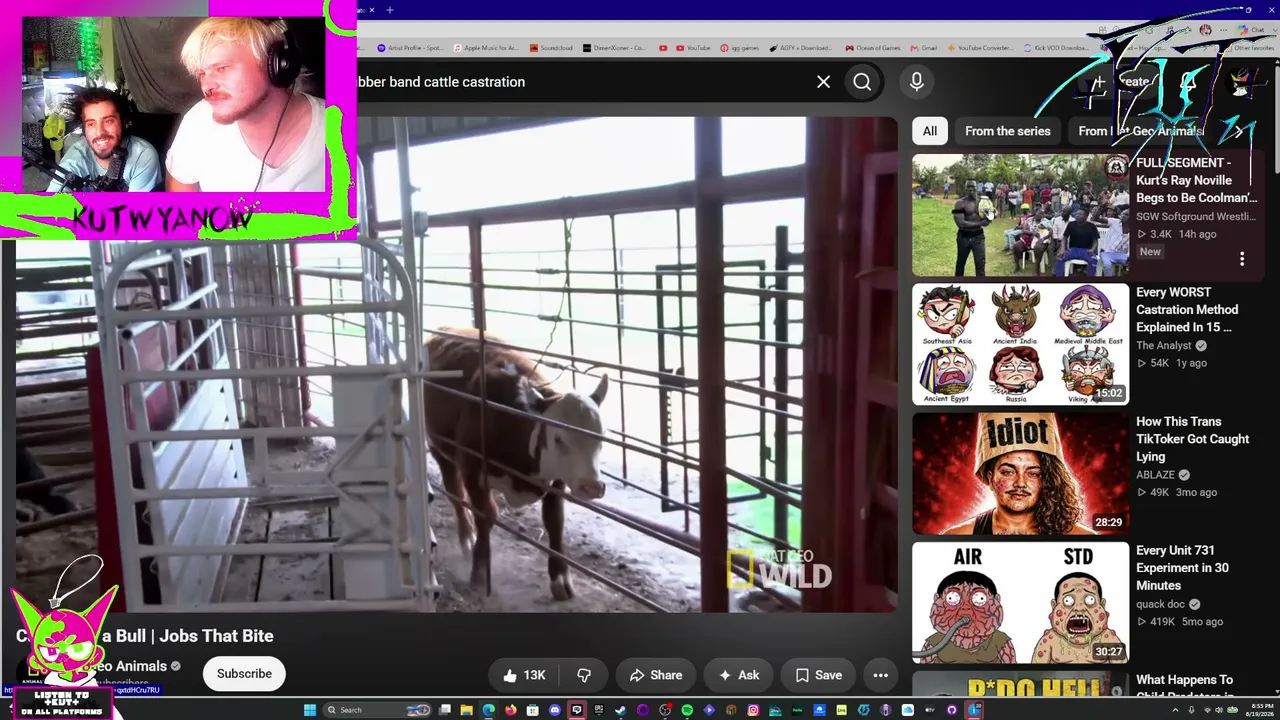Click the SGW Softground Wrestling channel name
This screenshot has width=1280, height=720.
(x=1196, y=216)
